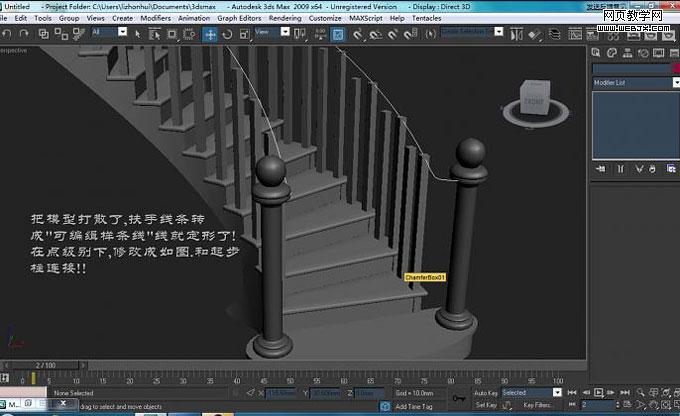Activate the Select and Link tool
Image resolution: width=680 pixels, height=416 pixels.
tap(43, 34)
